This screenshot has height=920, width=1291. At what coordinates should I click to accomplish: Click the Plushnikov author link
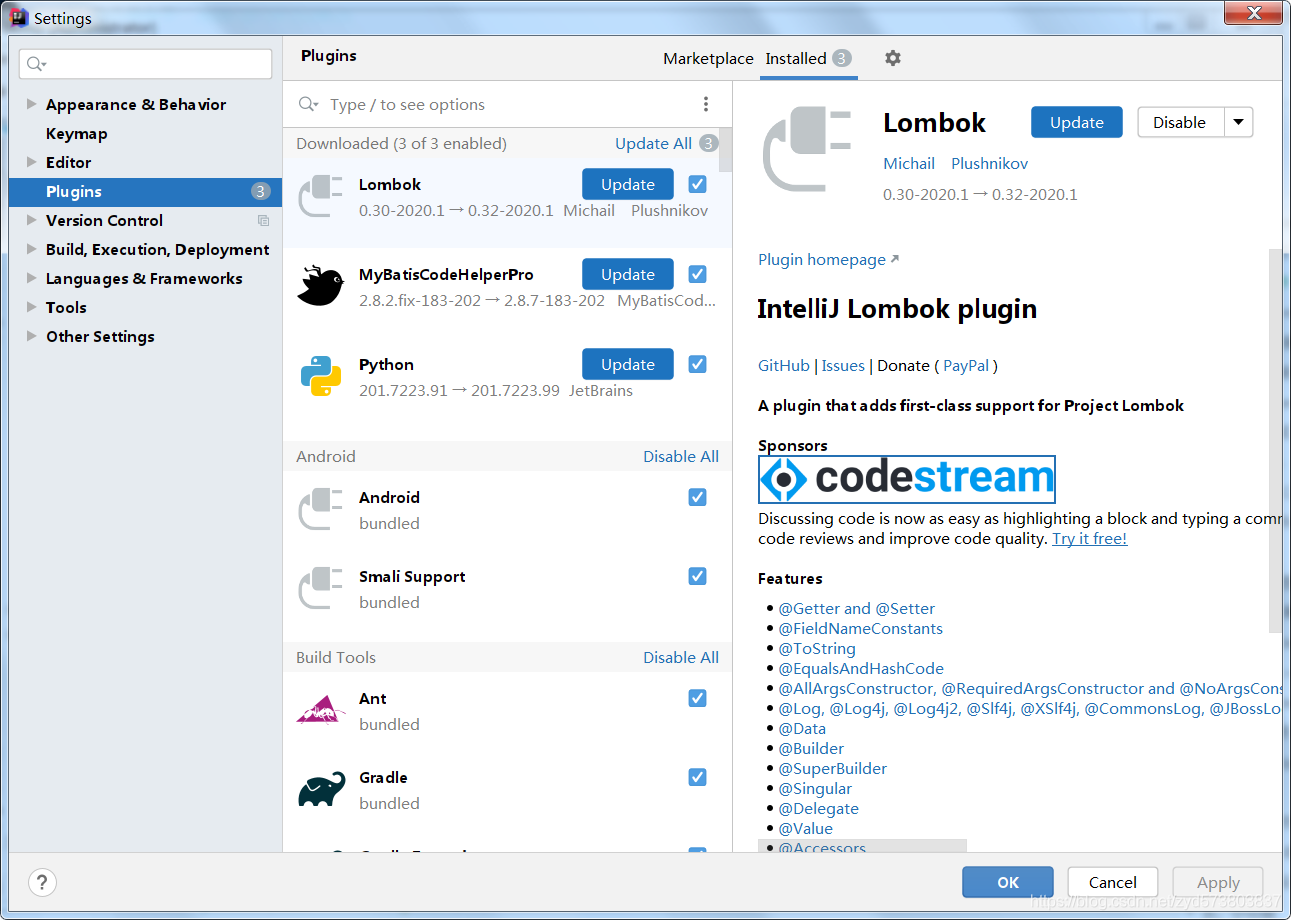coord(989,163)
